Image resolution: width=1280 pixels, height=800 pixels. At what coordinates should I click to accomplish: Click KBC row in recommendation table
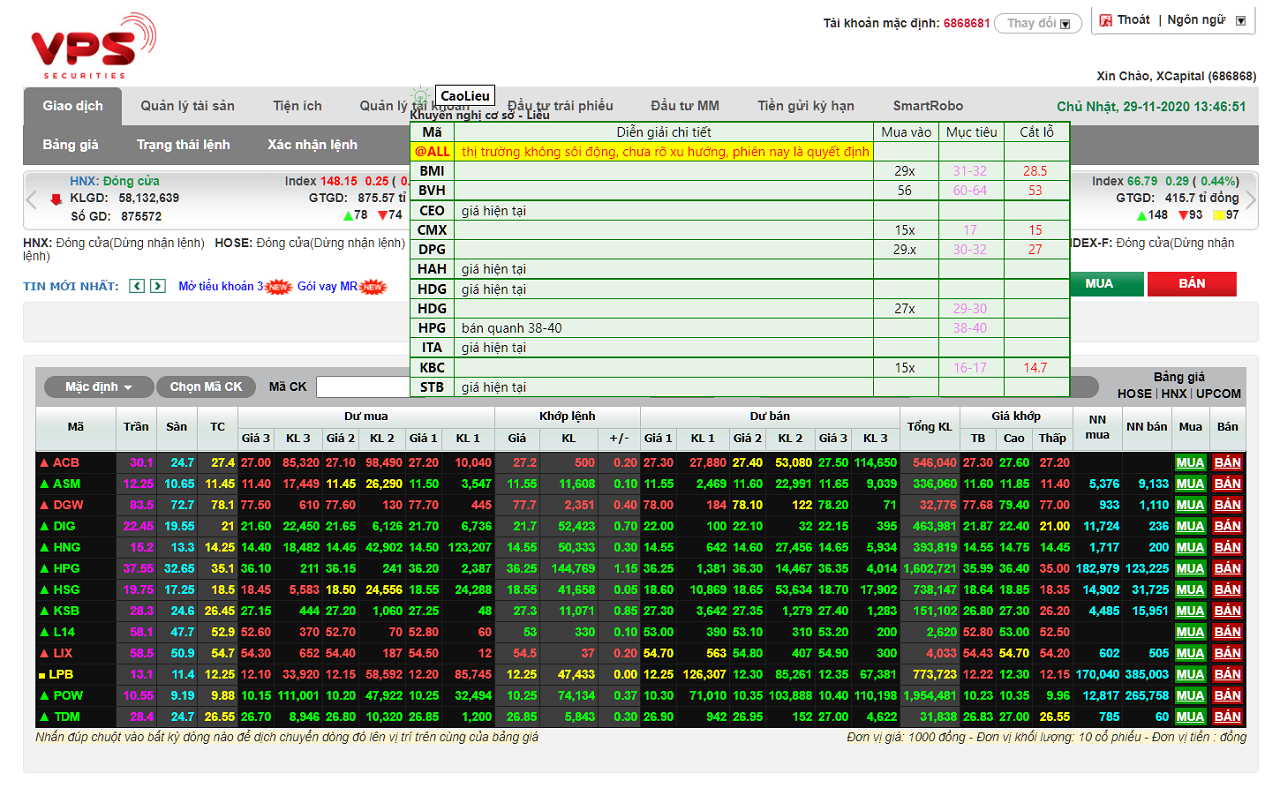tap(739, 368)
